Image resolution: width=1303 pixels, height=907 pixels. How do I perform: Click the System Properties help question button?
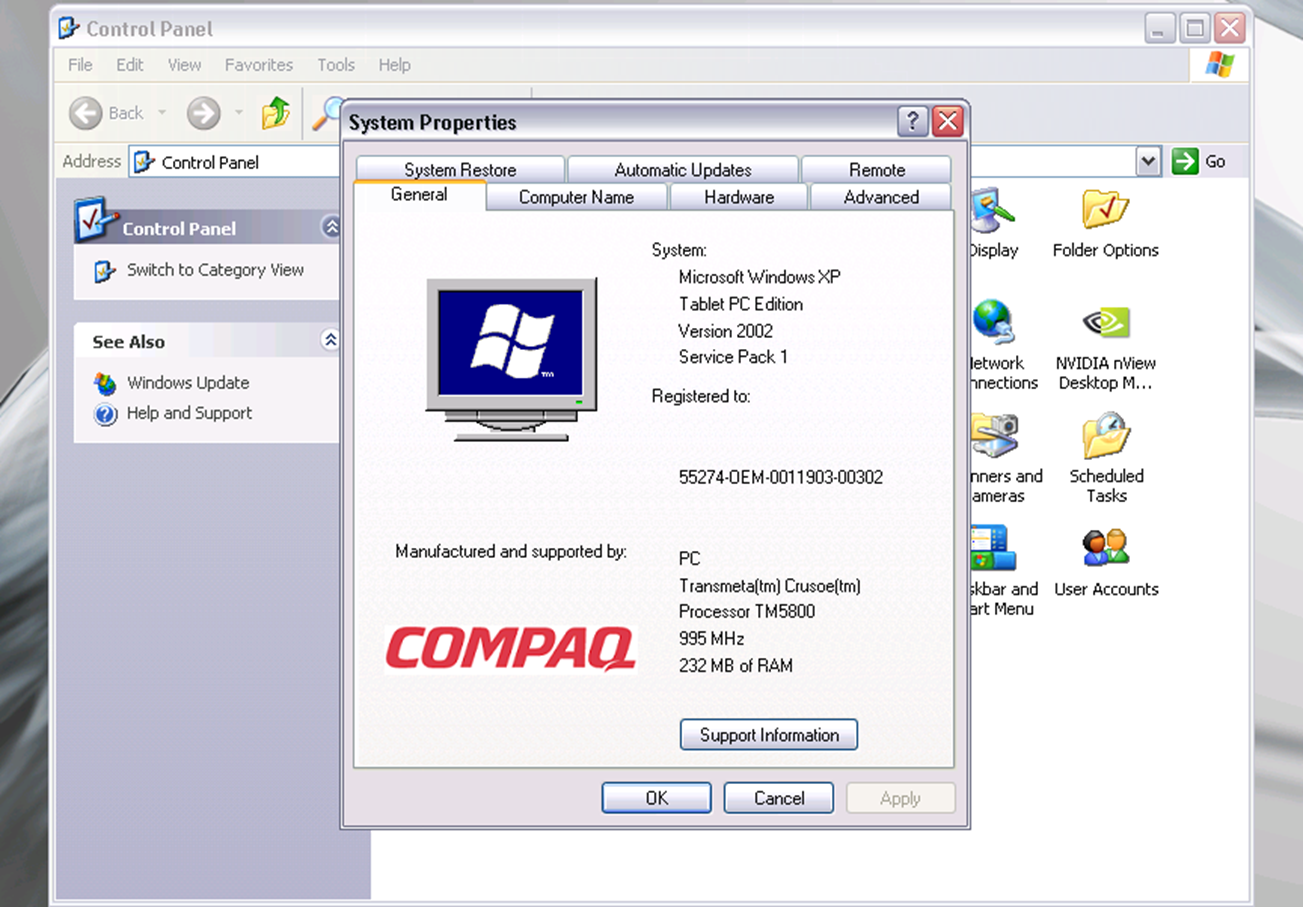tap(912, 122)
